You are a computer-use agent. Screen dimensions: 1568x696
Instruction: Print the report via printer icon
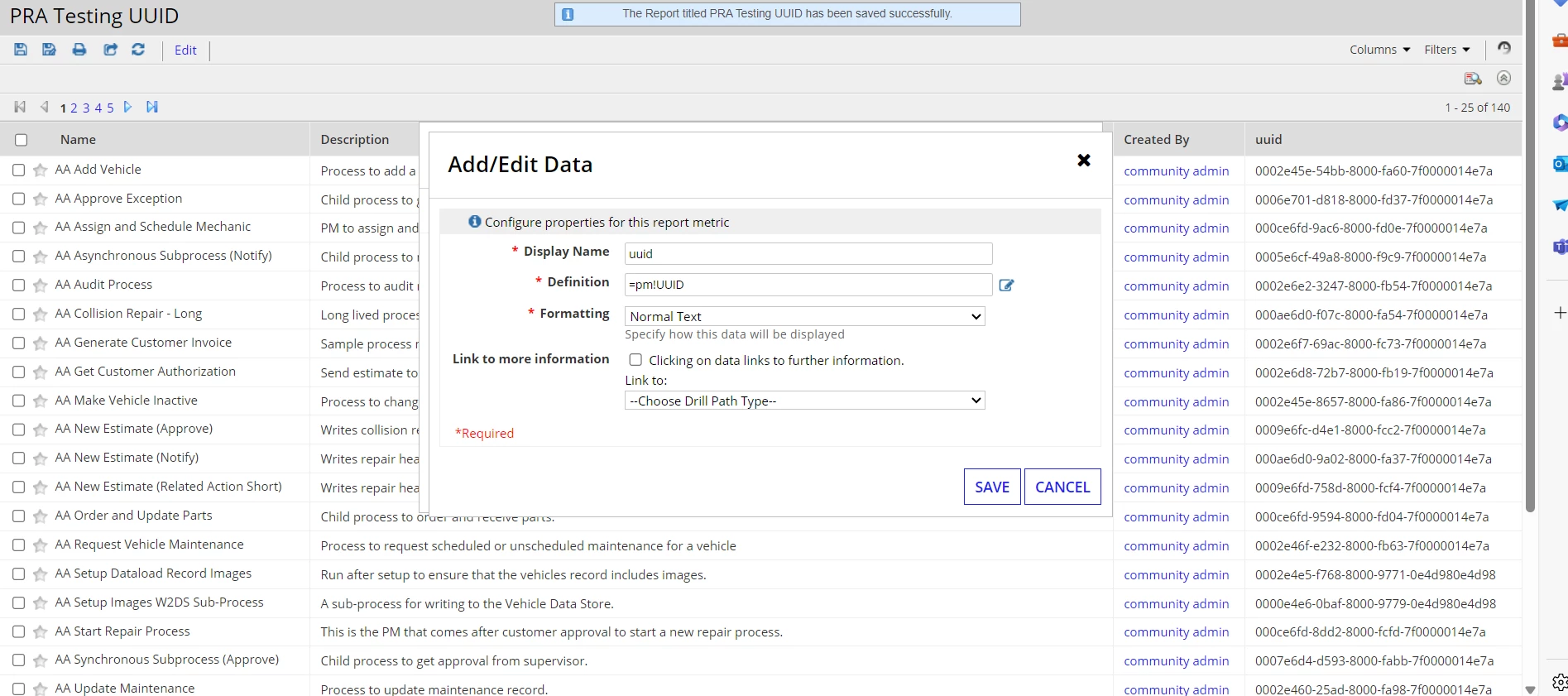(x=79, y=50)
